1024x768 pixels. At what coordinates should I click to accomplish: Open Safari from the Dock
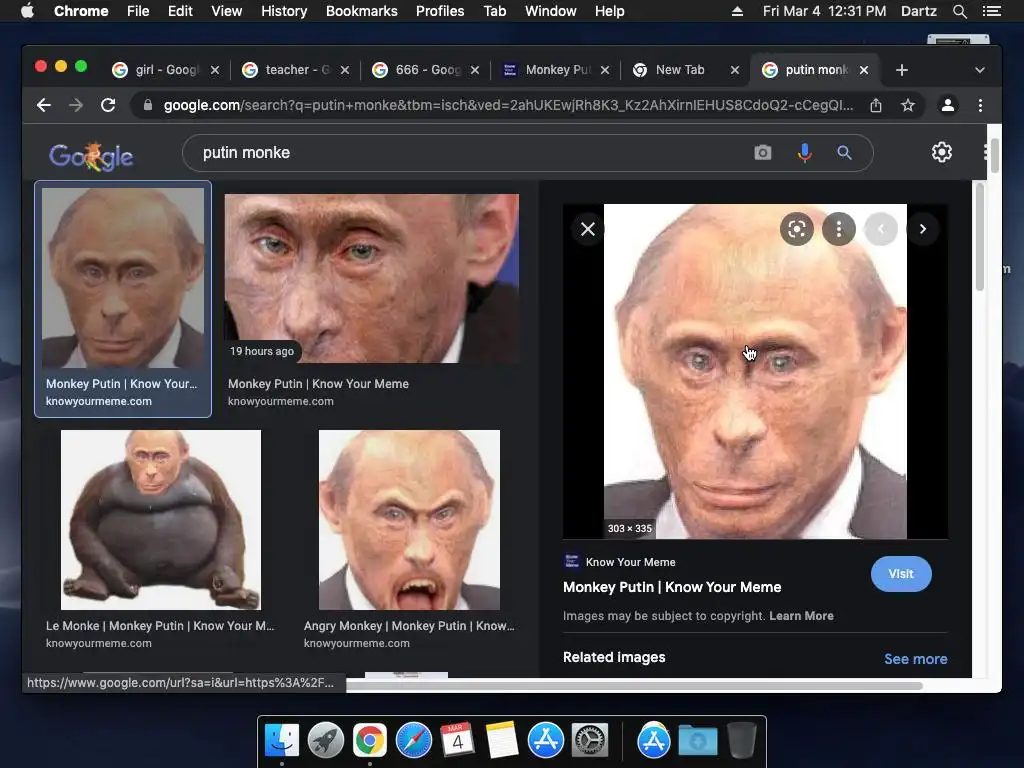[x=414, y=741]
